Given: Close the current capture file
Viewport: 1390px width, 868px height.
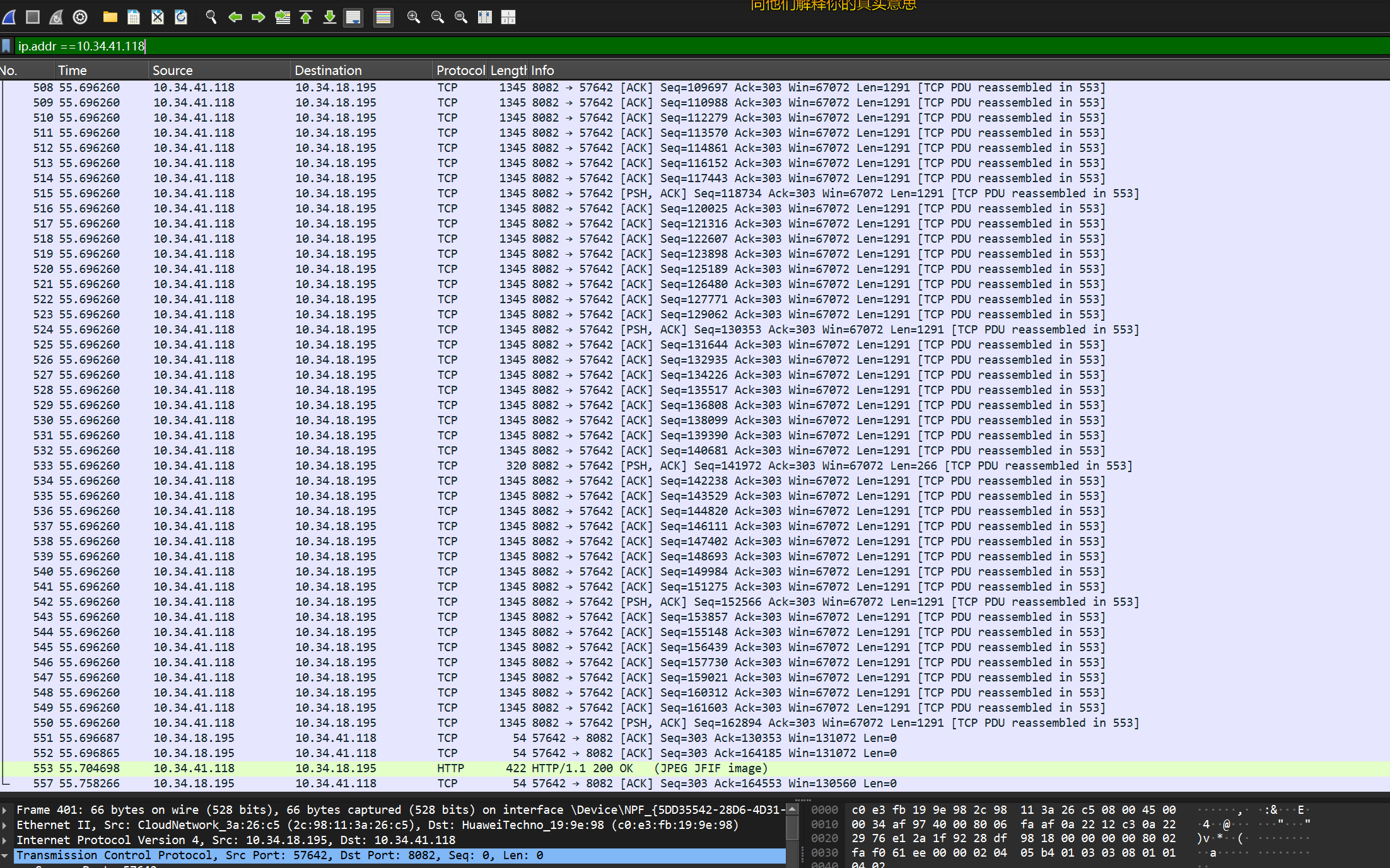Looking at the screenshot, I should click(x=158, y=17).
